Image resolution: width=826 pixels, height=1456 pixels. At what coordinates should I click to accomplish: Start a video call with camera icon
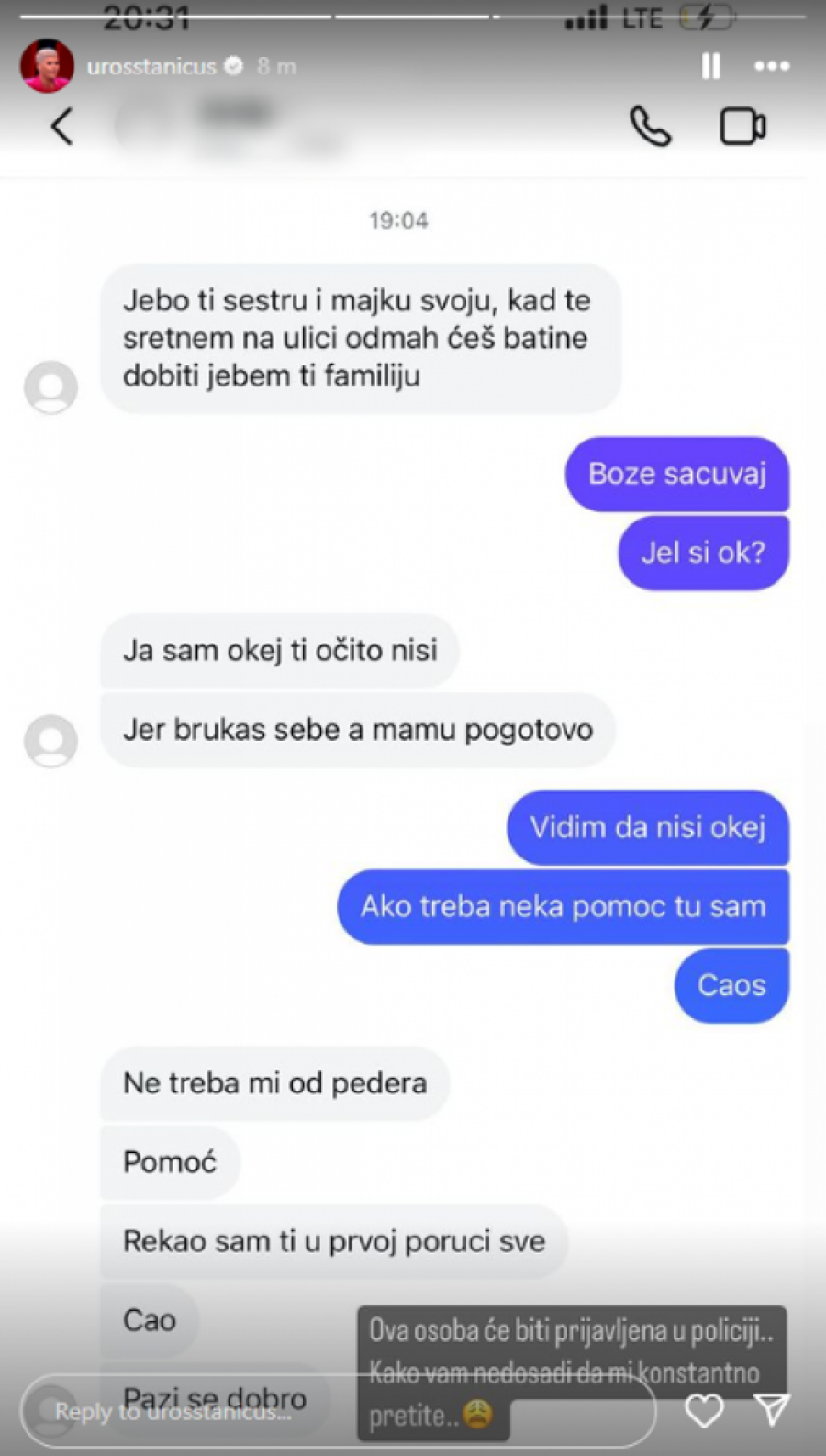coord(742,127)
